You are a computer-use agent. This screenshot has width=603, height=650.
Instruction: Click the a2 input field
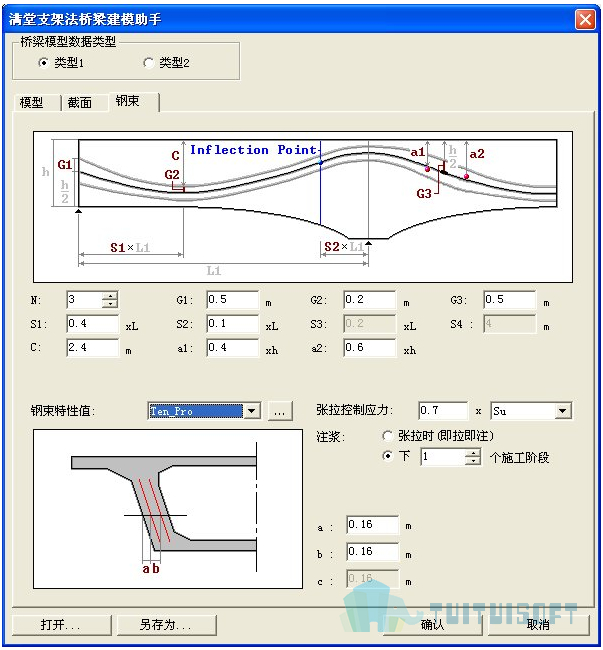[370, 347]
